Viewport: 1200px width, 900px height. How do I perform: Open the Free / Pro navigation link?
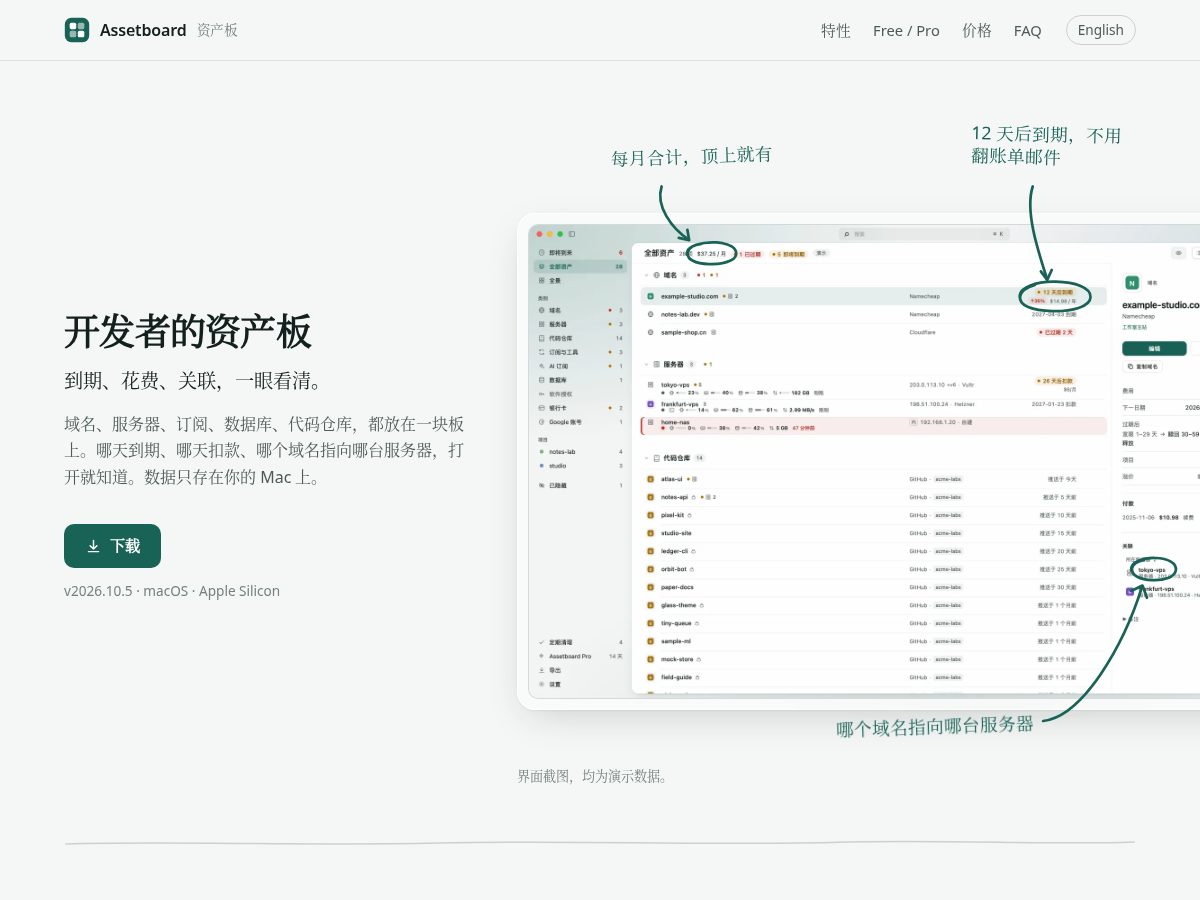(906, 30)
